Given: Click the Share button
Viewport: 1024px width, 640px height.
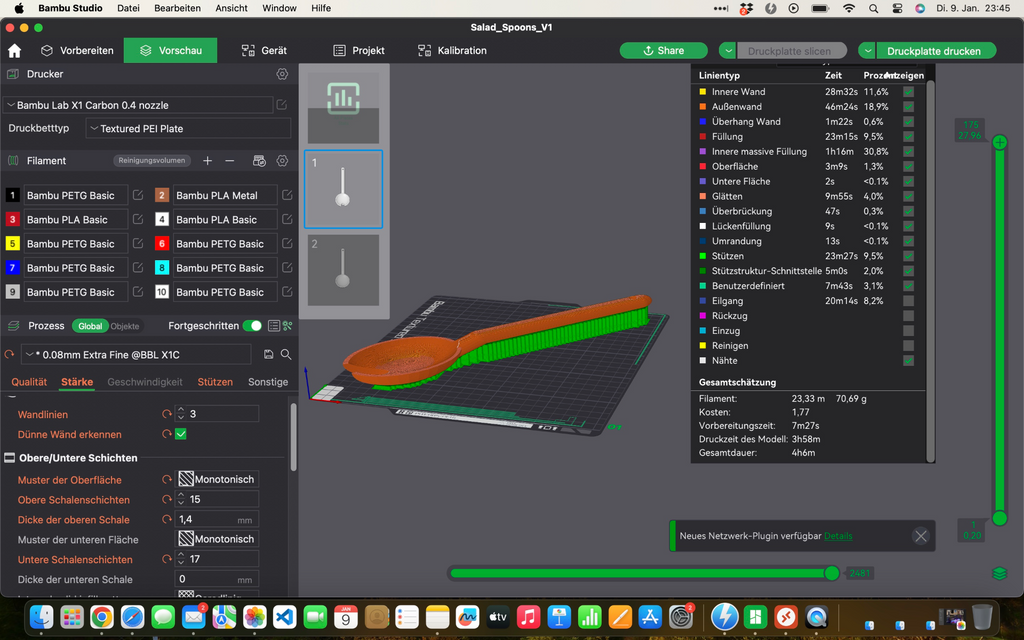Looking at the screenshot, I should point(664,50).
